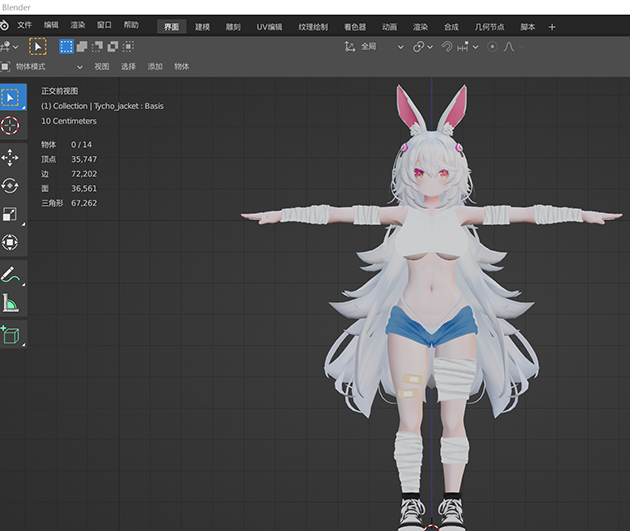This screenshot has width=630, height=531.
Task: Click the vertex count 35,747
Action: tap(84, 159)
